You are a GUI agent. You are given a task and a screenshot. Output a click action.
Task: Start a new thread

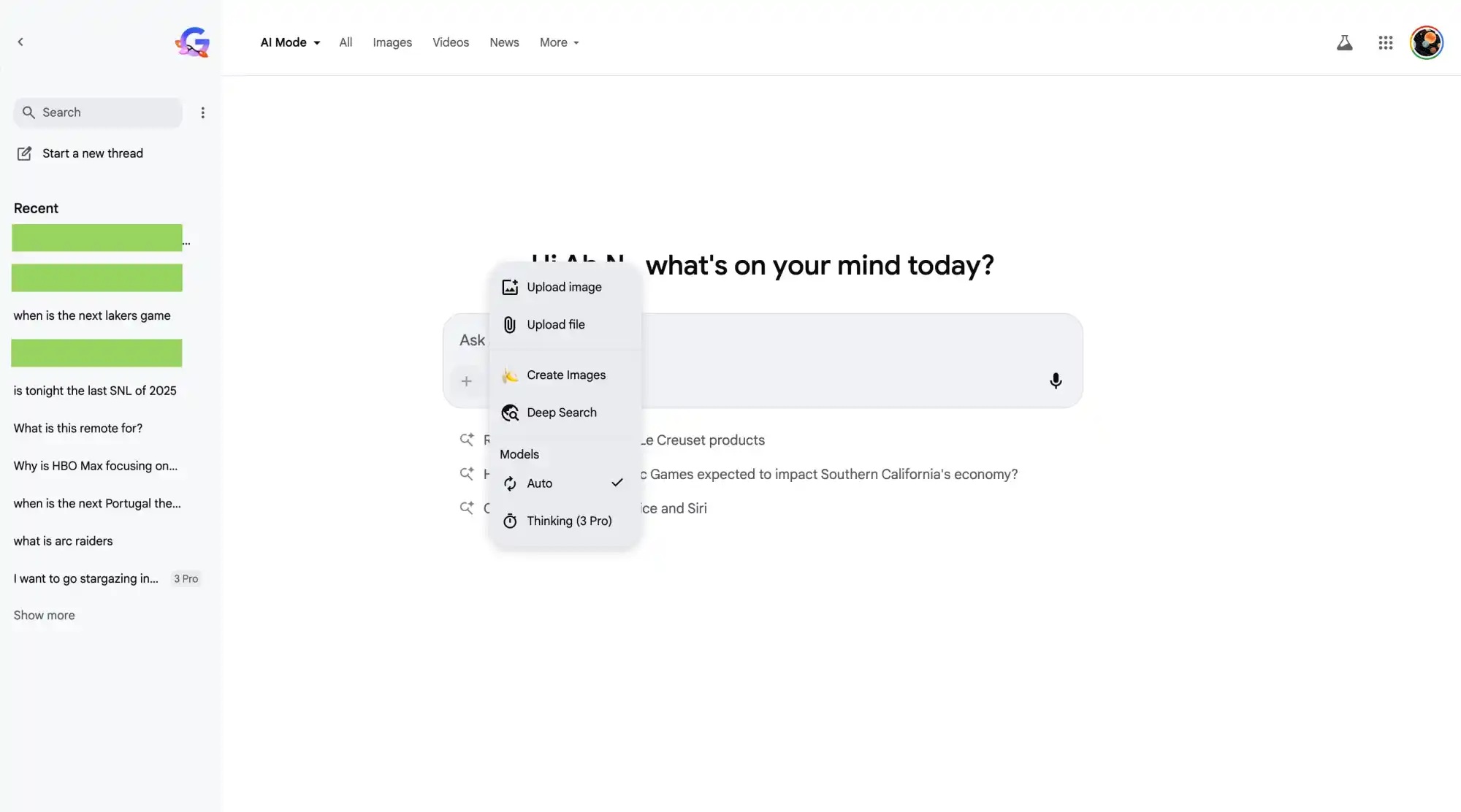pos(93,153)
